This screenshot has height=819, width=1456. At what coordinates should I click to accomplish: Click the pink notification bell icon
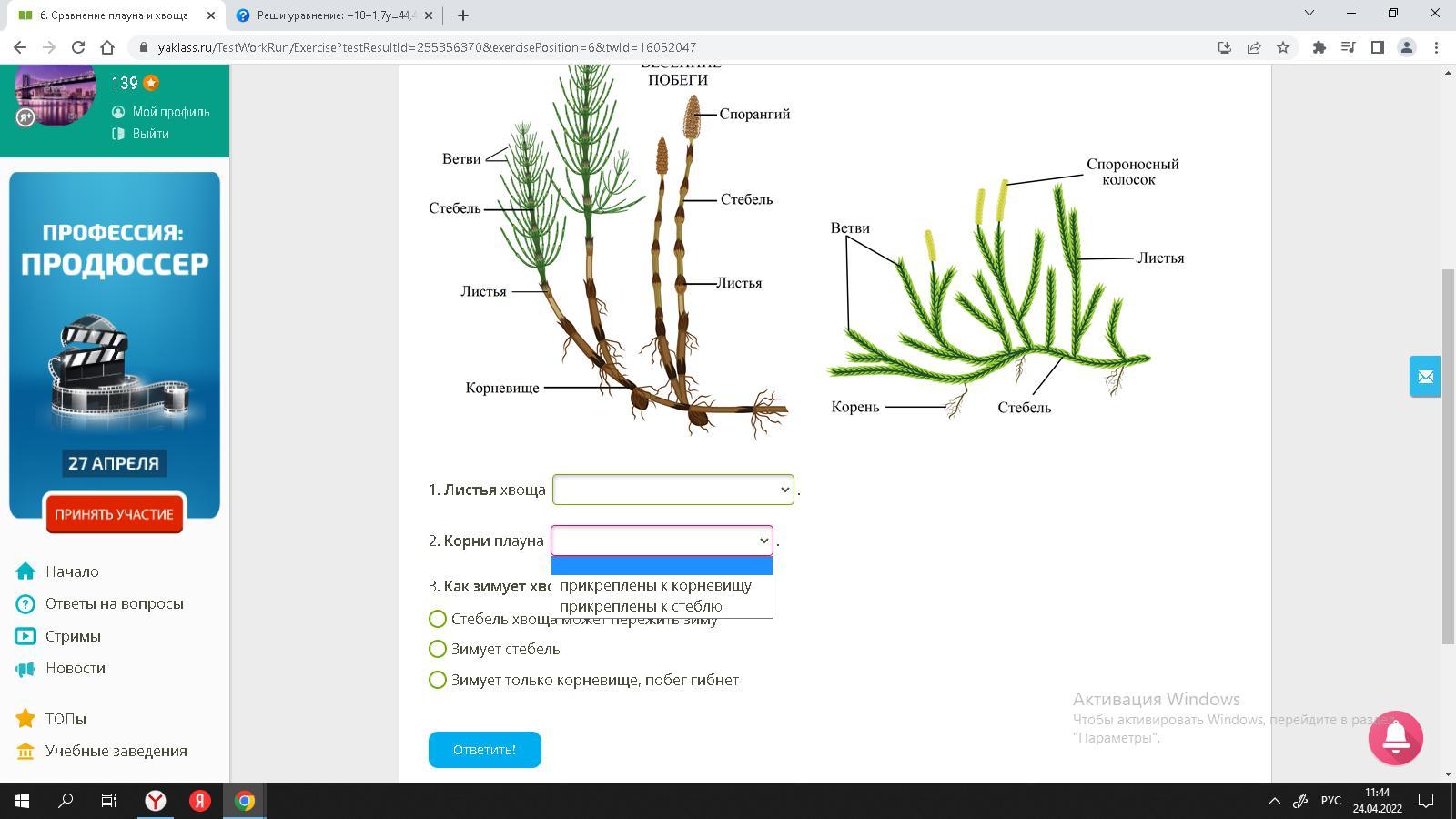(x=1395, y=738)
